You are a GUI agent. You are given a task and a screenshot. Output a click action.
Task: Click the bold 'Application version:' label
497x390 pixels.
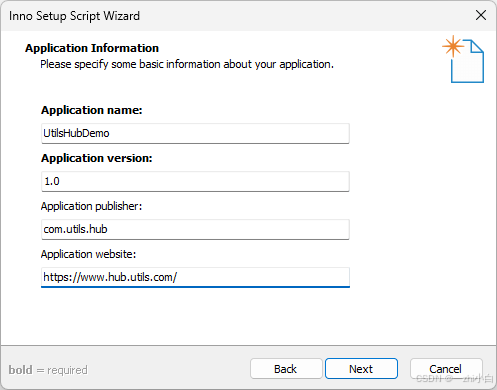pos(97,158)
